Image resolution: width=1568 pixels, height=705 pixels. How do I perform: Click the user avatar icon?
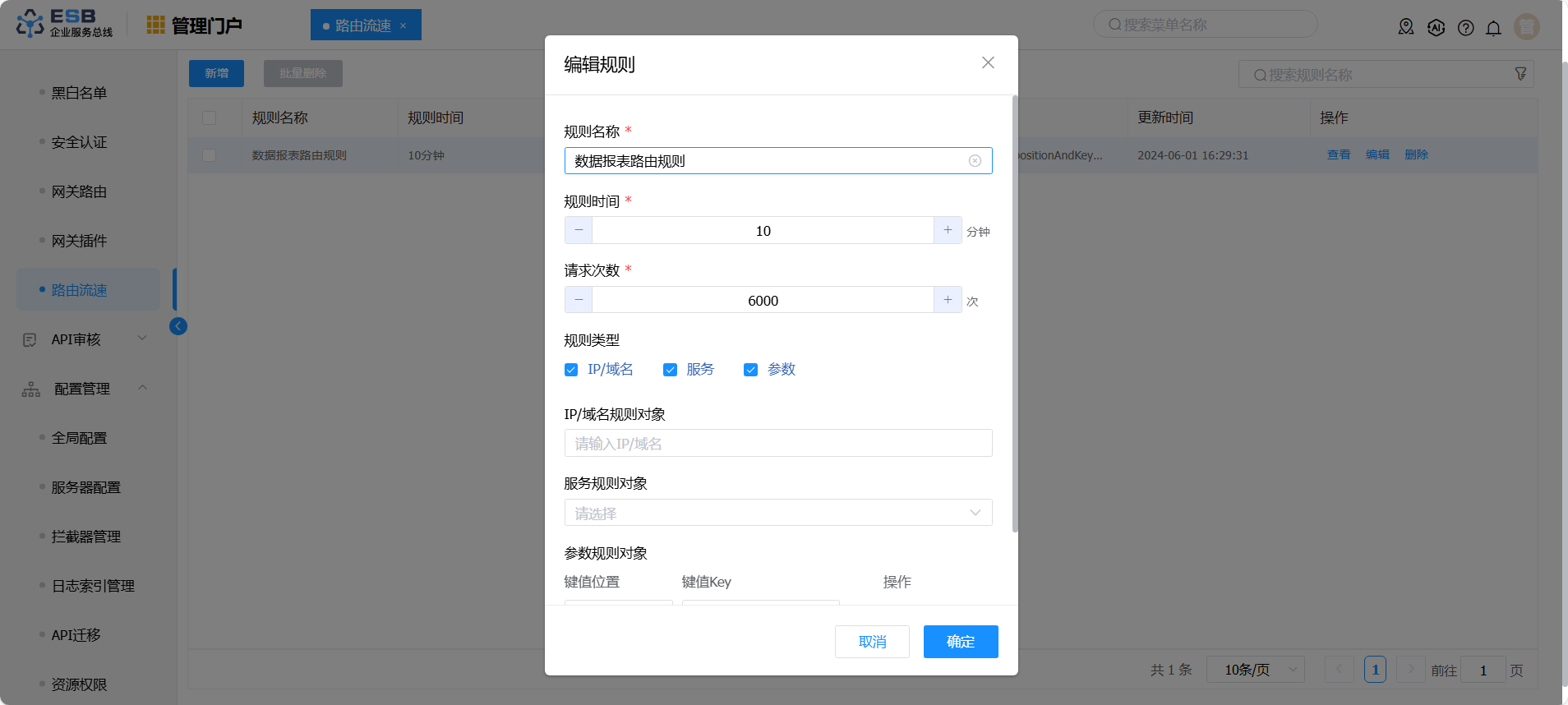pos(1526,27)
